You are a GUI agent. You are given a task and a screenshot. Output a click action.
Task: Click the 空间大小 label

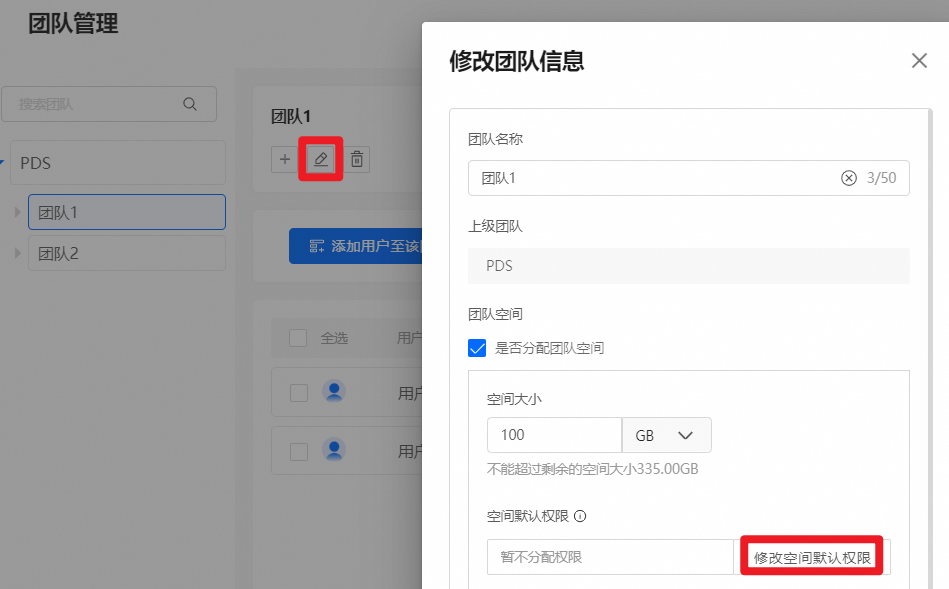tap(514, 399)
